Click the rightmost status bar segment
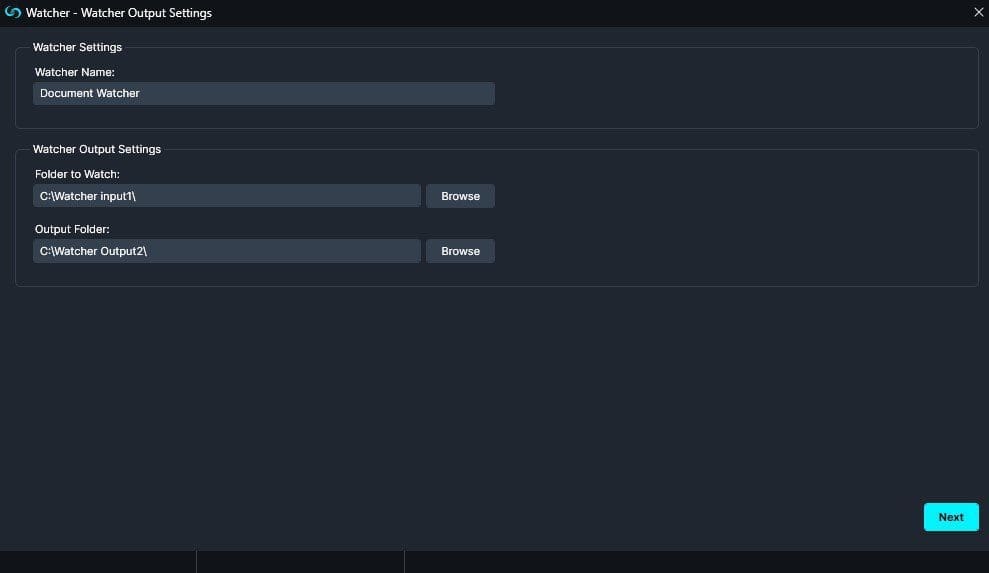Viewport: 989px width, 573px height. click(696, 562)
